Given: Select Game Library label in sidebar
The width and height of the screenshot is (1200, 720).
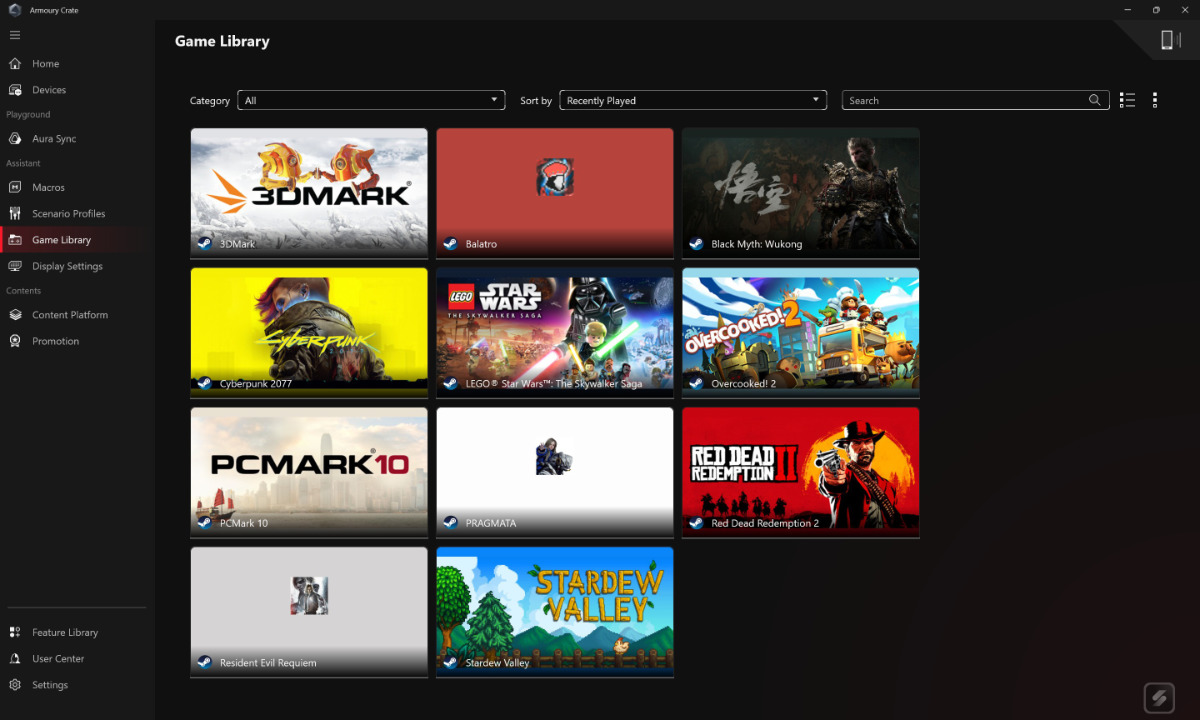Looking at the screenshot, I should coord(61,240).
